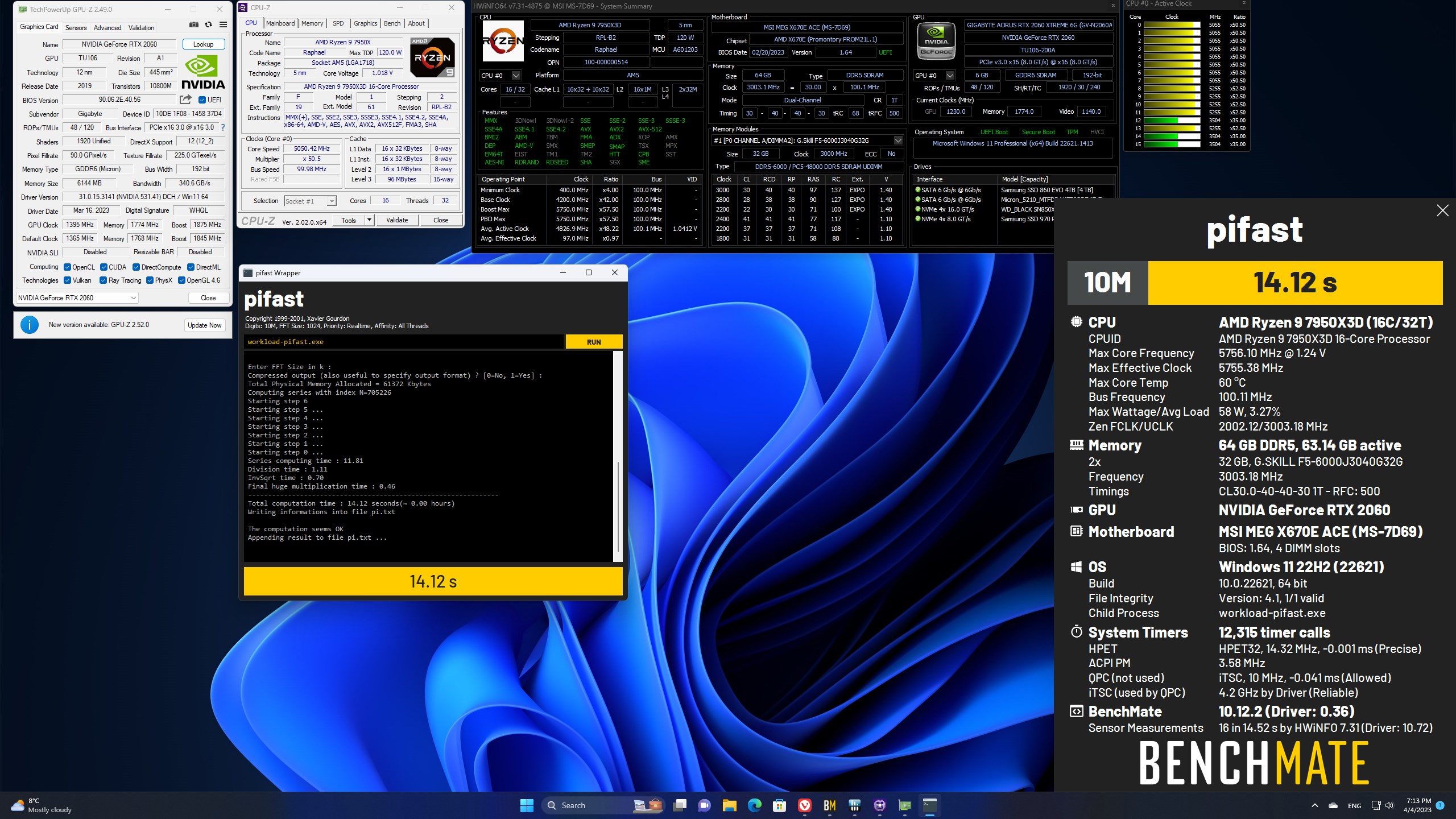Open the SPD tab in CPU-Z
The width and height of the screenshot is (1456, 819).
338,23
